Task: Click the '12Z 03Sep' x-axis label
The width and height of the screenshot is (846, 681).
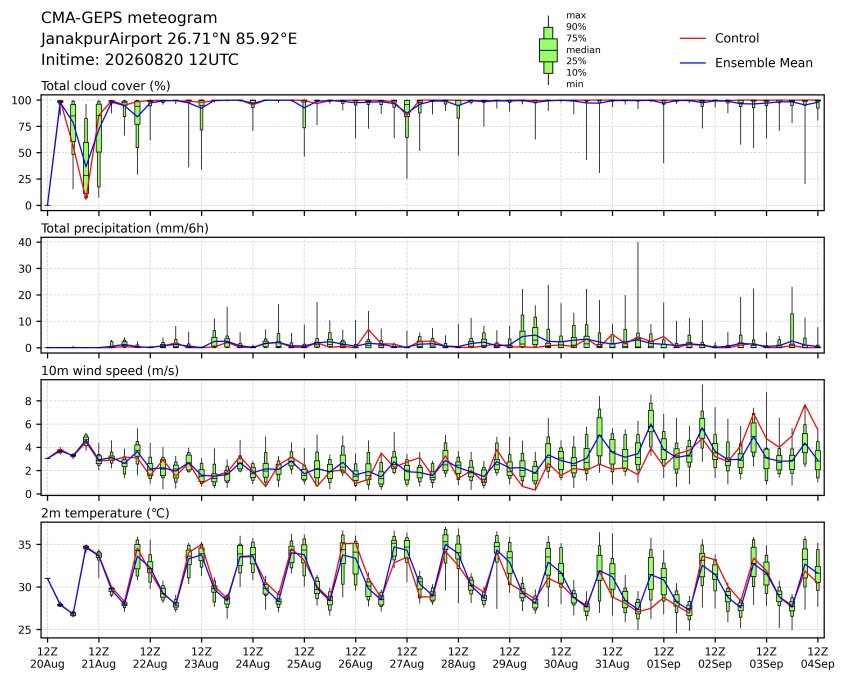Action: click(x=766, y=658)
